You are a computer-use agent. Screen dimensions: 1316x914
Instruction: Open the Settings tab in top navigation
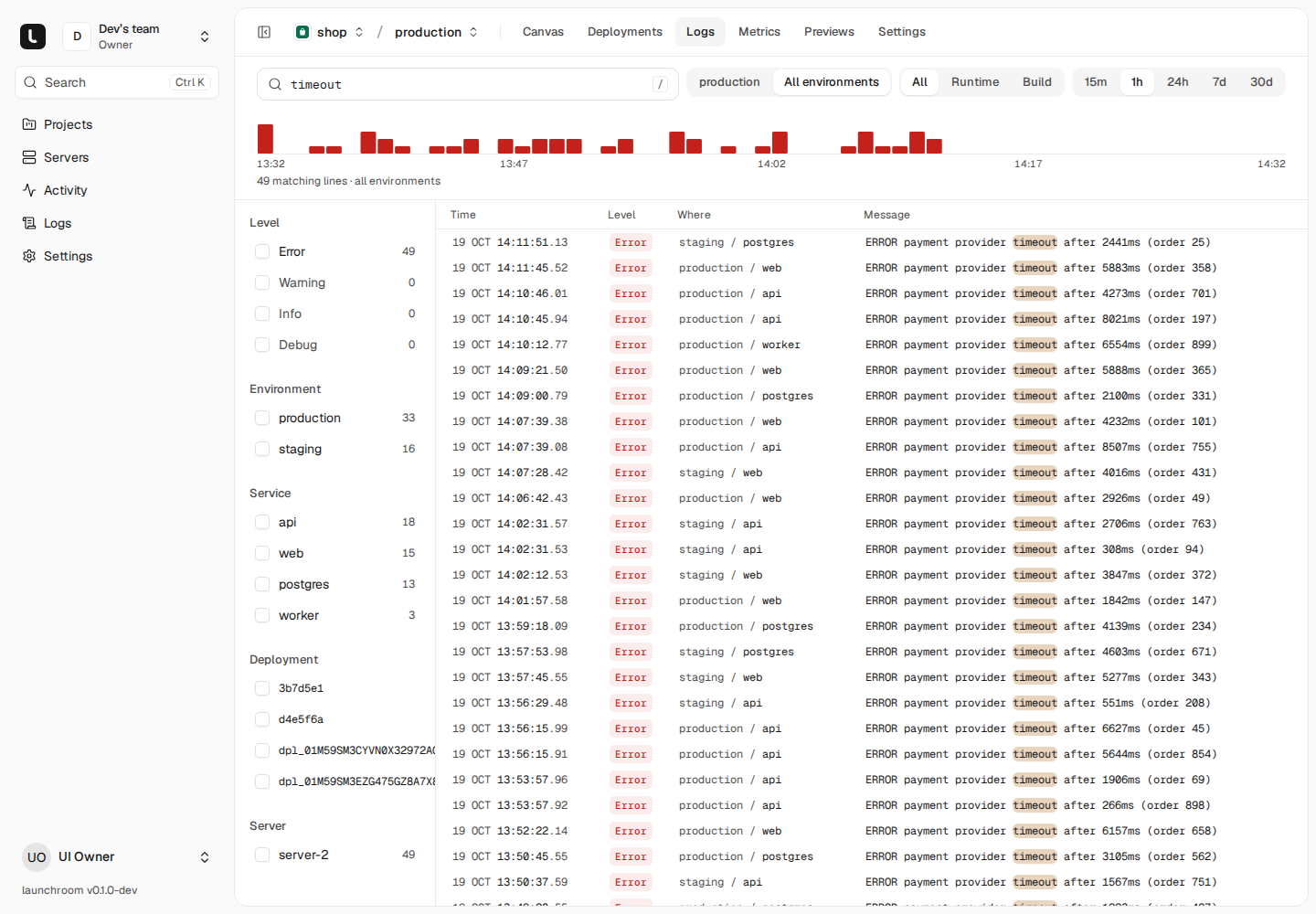pyautogui.click(x=902, y=32)
